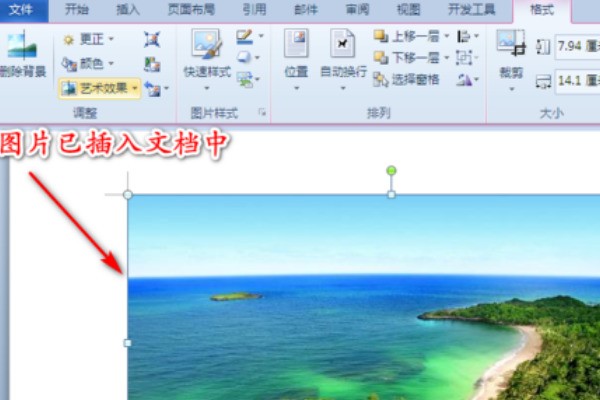Click the reset picture icon
Image resolution: width=600 pixels, height=400 pixels.
pyautogui.click(x=152, y=89)
